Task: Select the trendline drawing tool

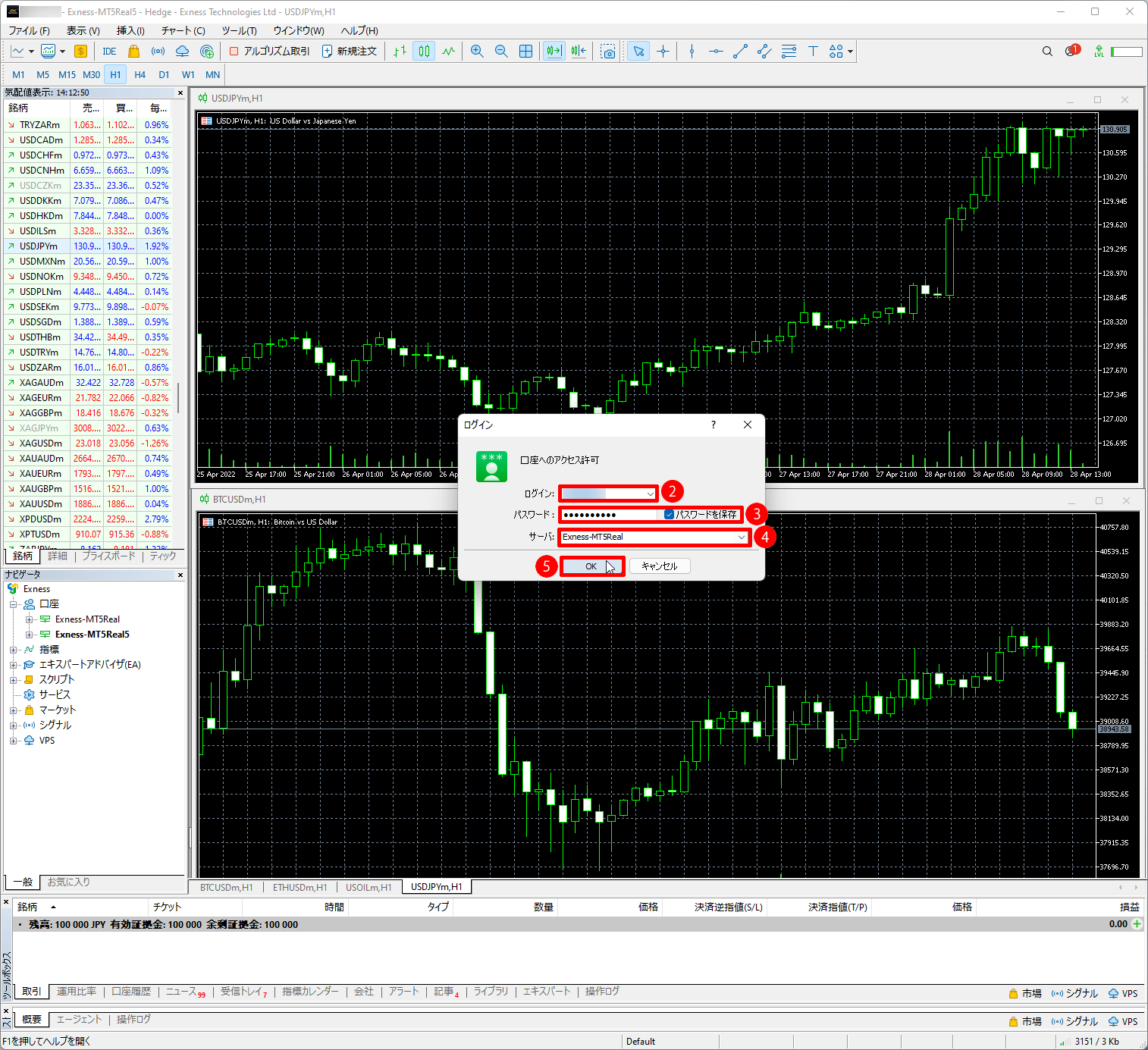Action: click(740, 51)
